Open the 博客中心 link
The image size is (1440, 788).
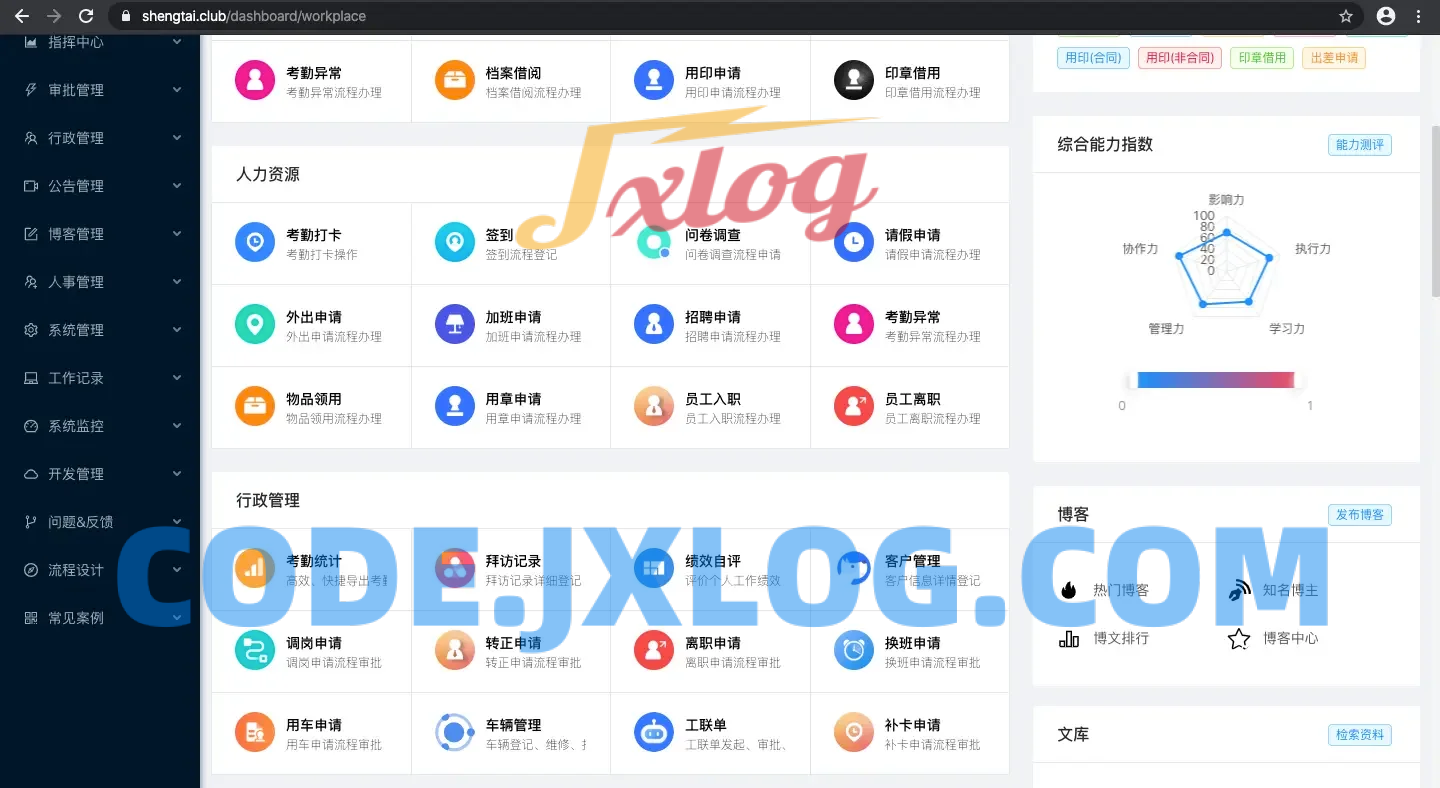(x=1289, y=638)
